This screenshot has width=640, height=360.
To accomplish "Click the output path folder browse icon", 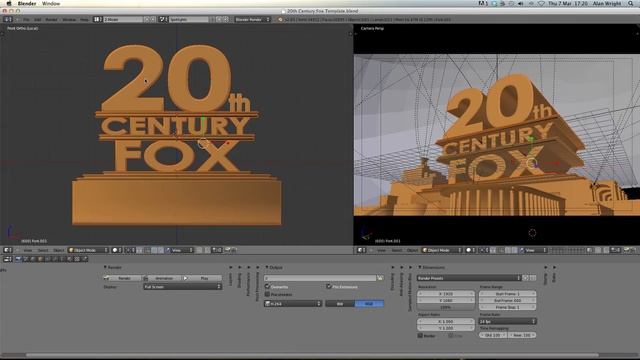I will [380, 278].
